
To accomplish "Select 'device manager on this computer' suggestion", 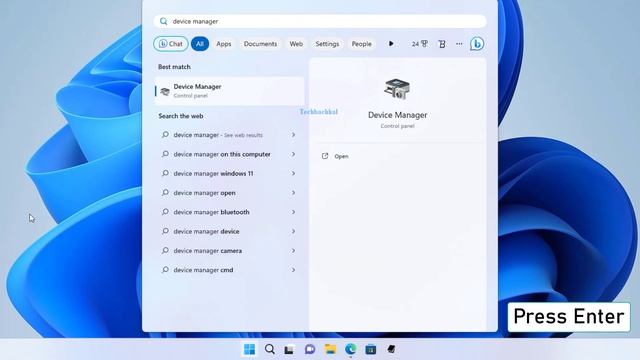I will coord(228,154).
